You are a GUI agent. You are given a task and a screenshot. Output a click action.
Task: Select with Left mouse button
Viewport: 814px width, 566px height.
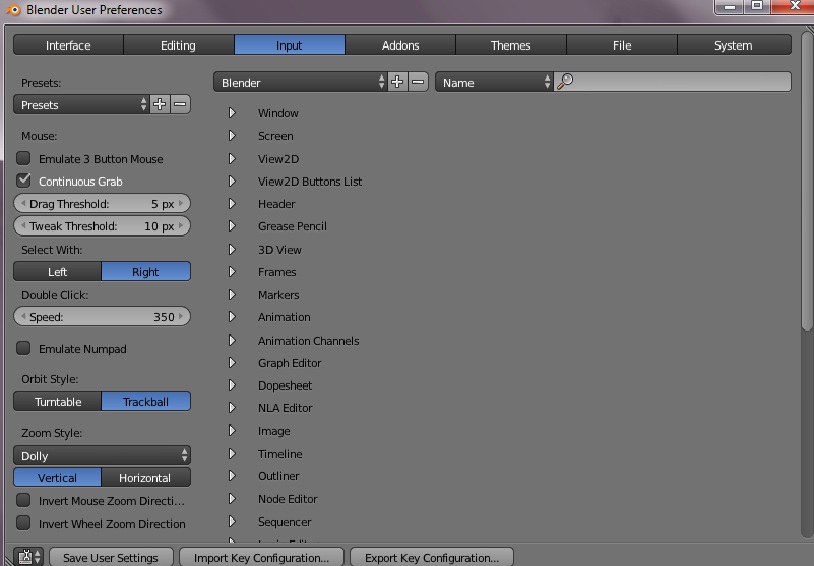(58, 272)
